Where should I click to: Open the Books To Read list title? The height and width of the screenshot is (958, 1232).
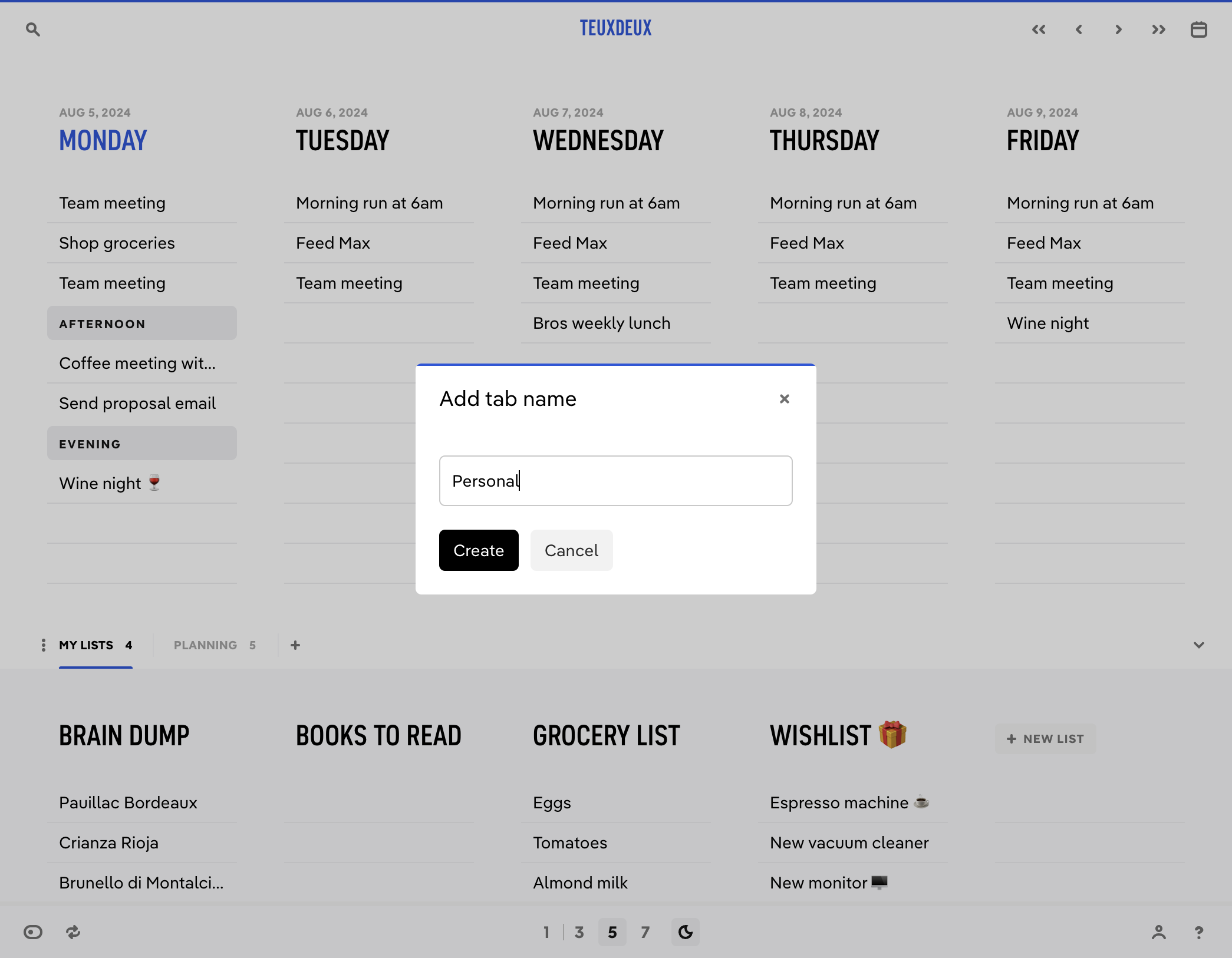(x=378, y=736)
